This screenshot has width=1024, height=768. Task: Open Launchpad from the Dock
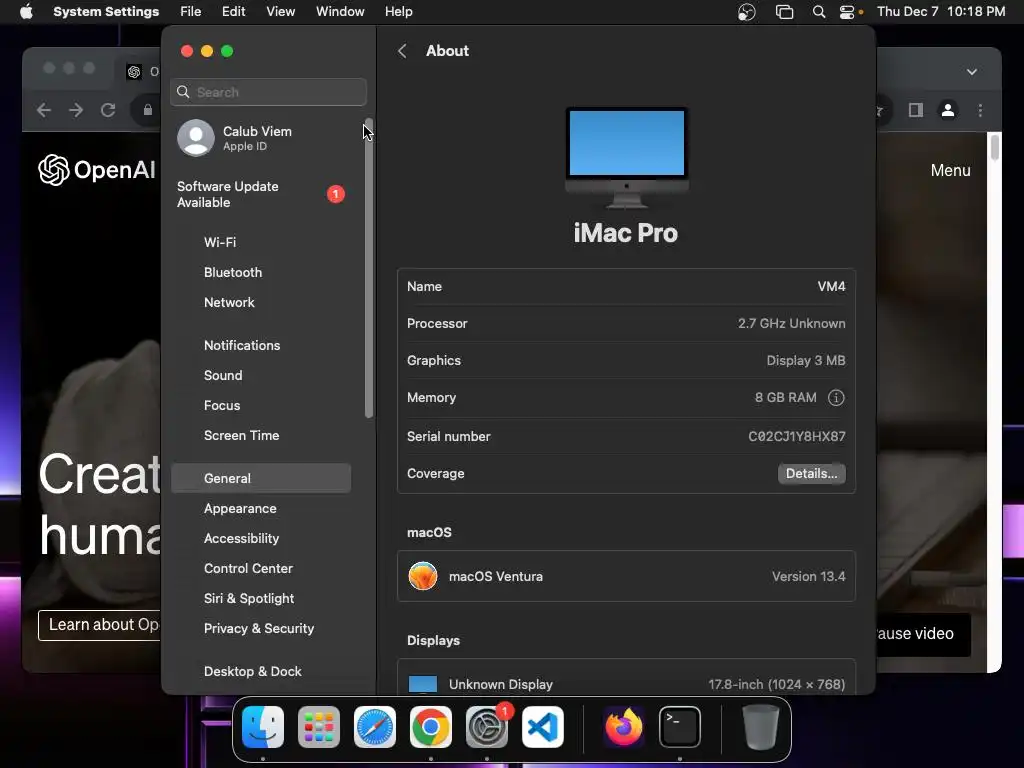pos(319,727)
